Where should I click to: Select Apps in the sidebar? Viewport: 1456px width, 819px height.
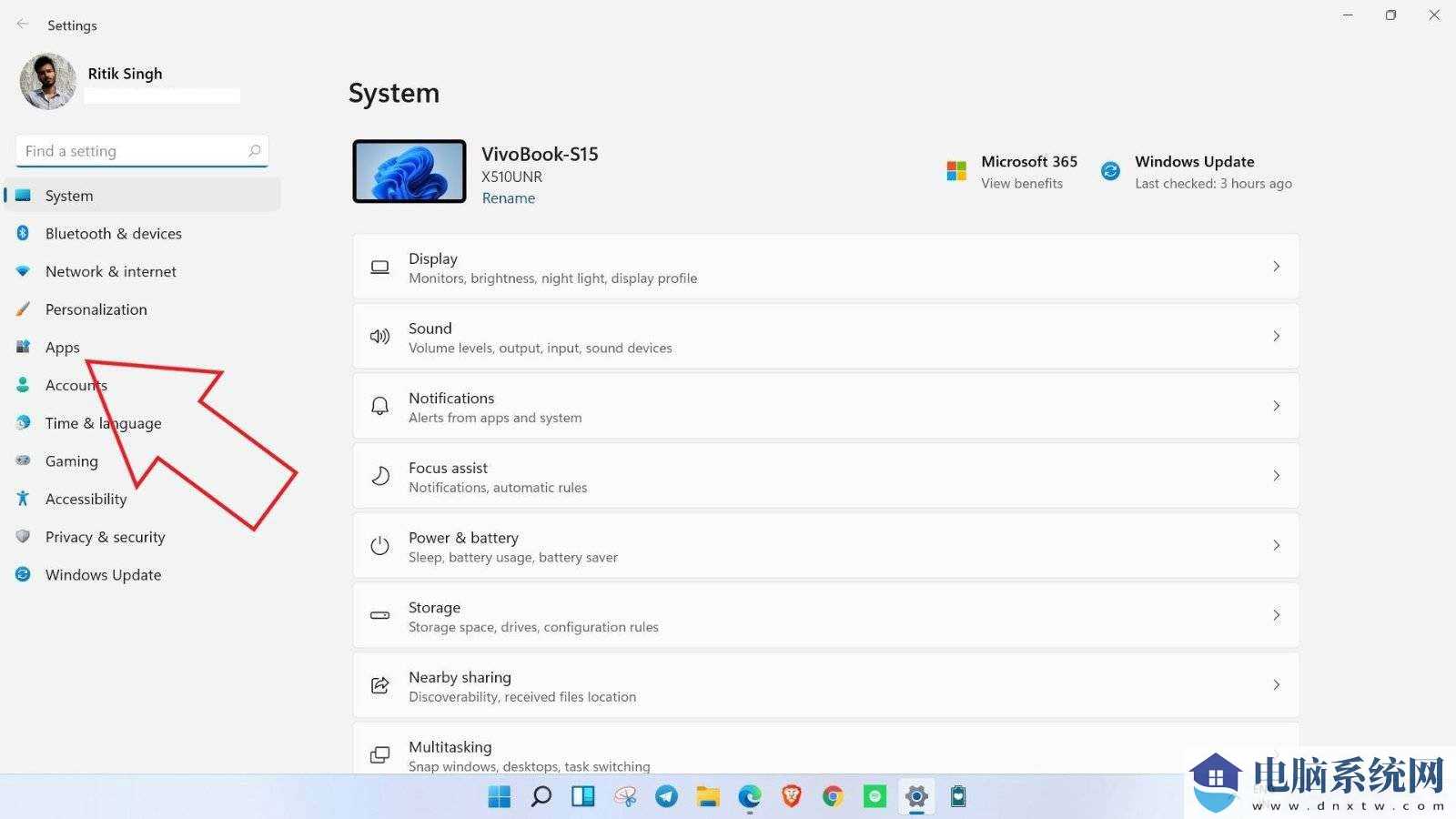click(143, 348)
